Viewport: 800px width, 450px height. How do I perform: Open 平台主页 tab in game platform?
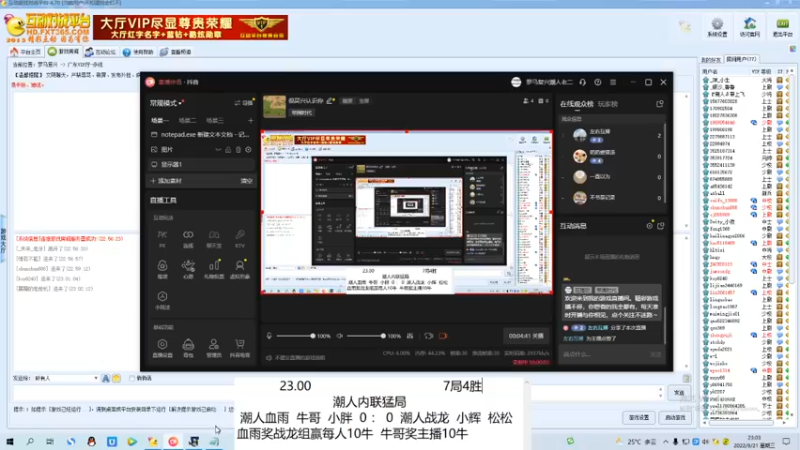coord(26,52)
